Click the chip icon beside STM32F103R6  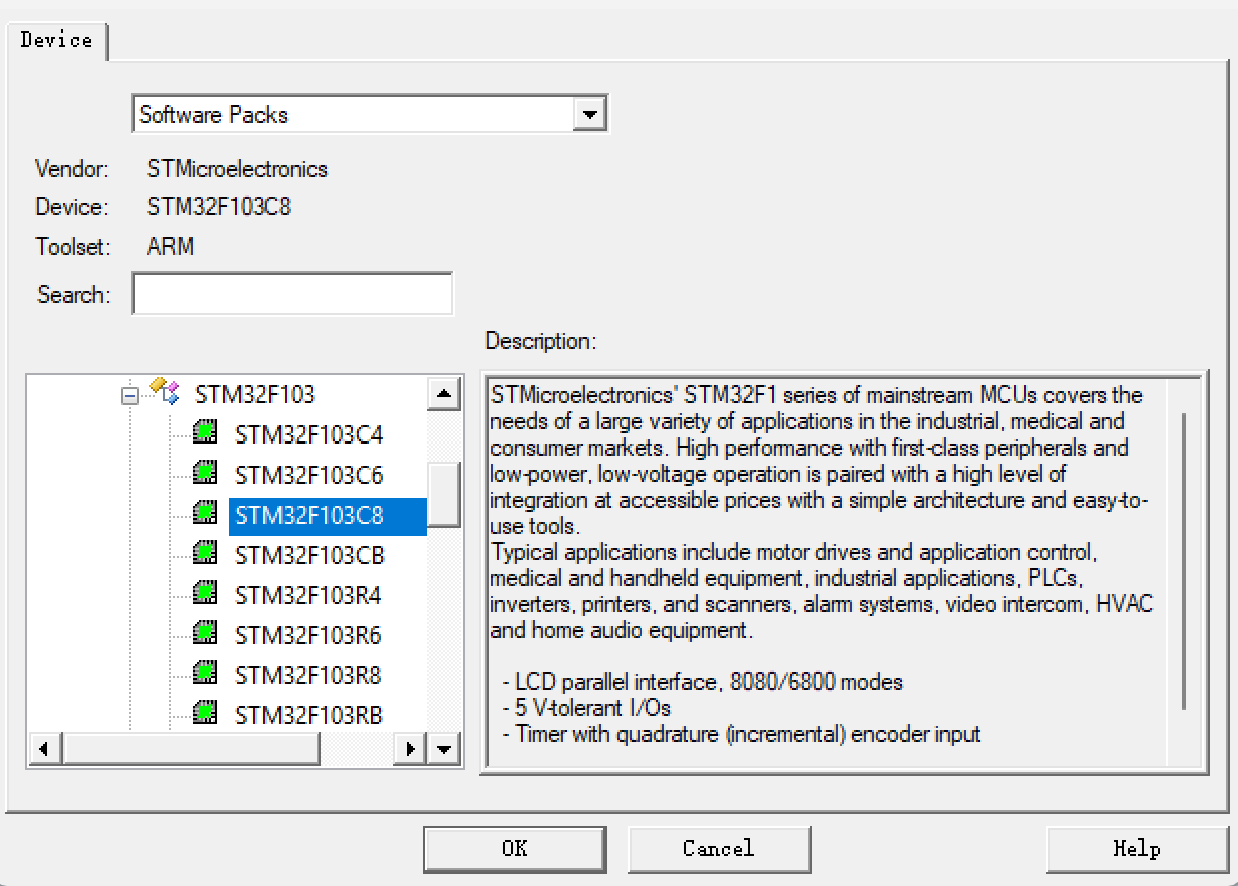[x=205, y=633]
